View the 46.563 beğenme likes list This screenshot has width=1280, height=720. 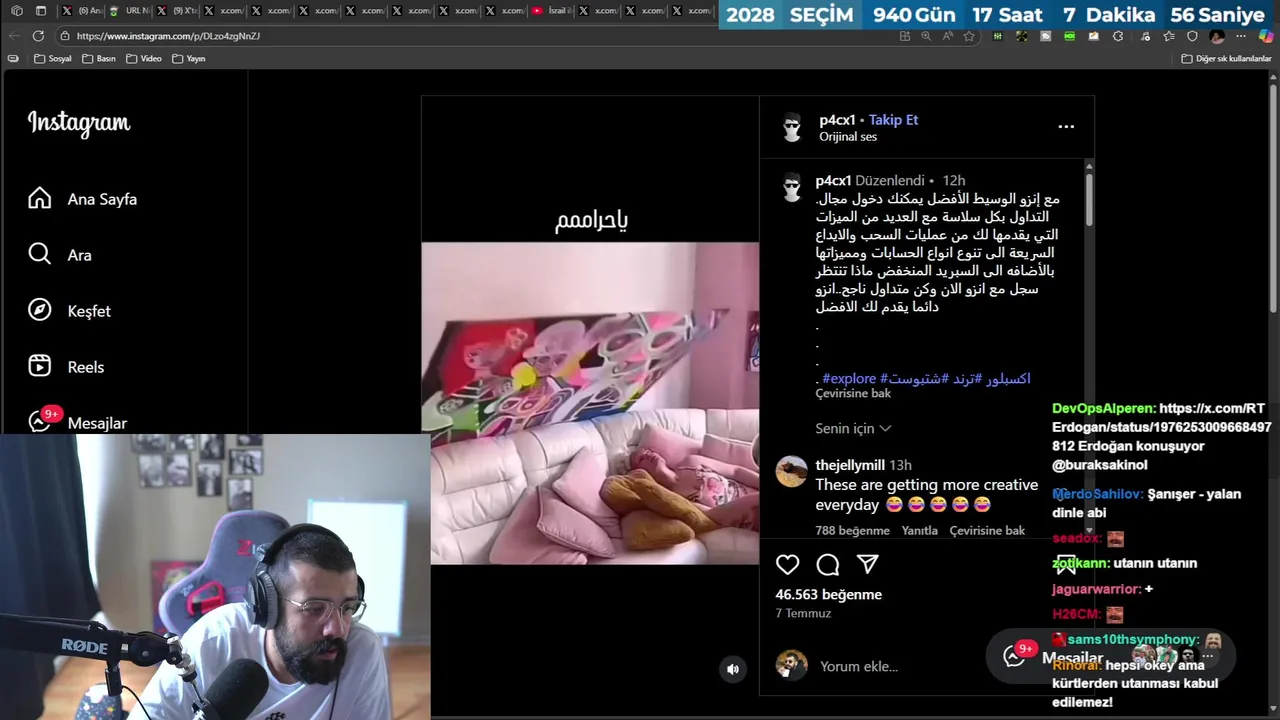click(829, 595)
